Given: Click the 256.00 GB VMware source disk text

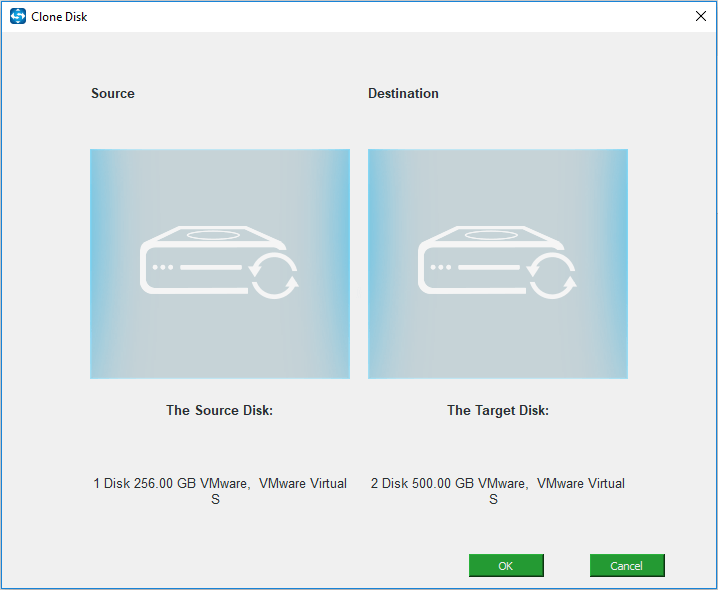Looking at the screenshot, I should coord(220,484).
